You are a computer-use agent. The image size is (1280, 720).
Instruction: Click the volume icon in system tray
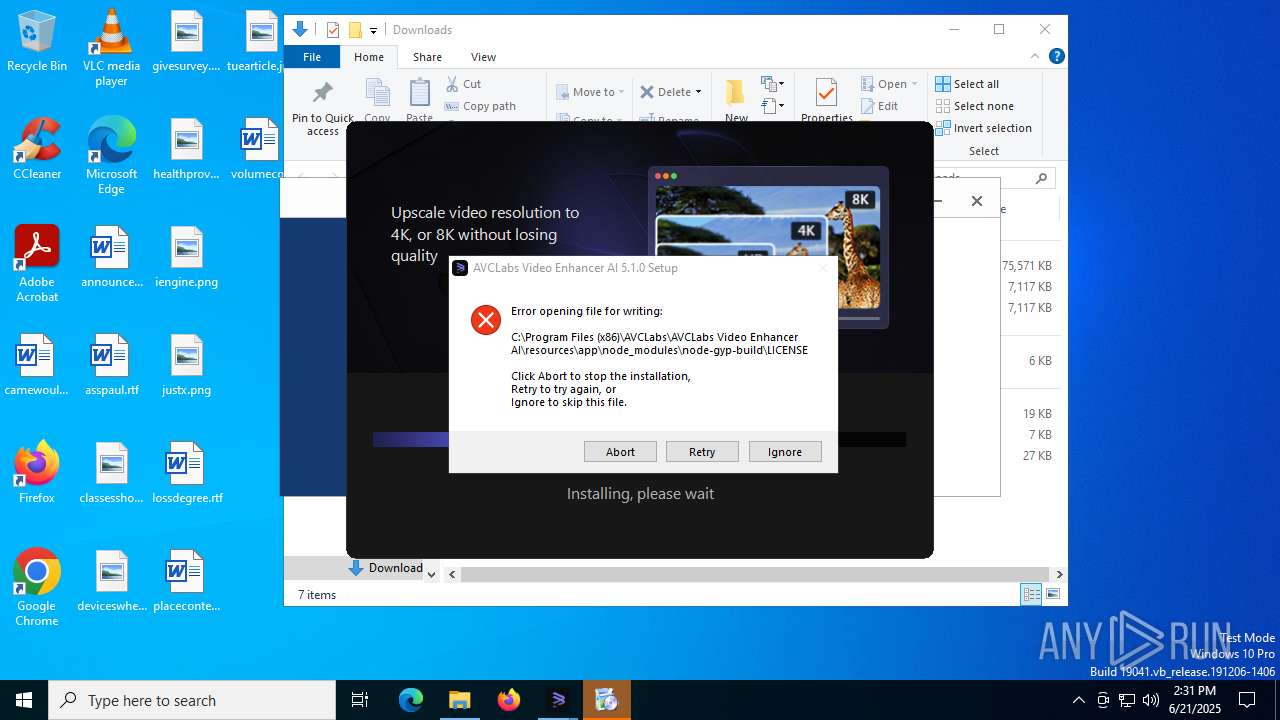pos(1151,700)
